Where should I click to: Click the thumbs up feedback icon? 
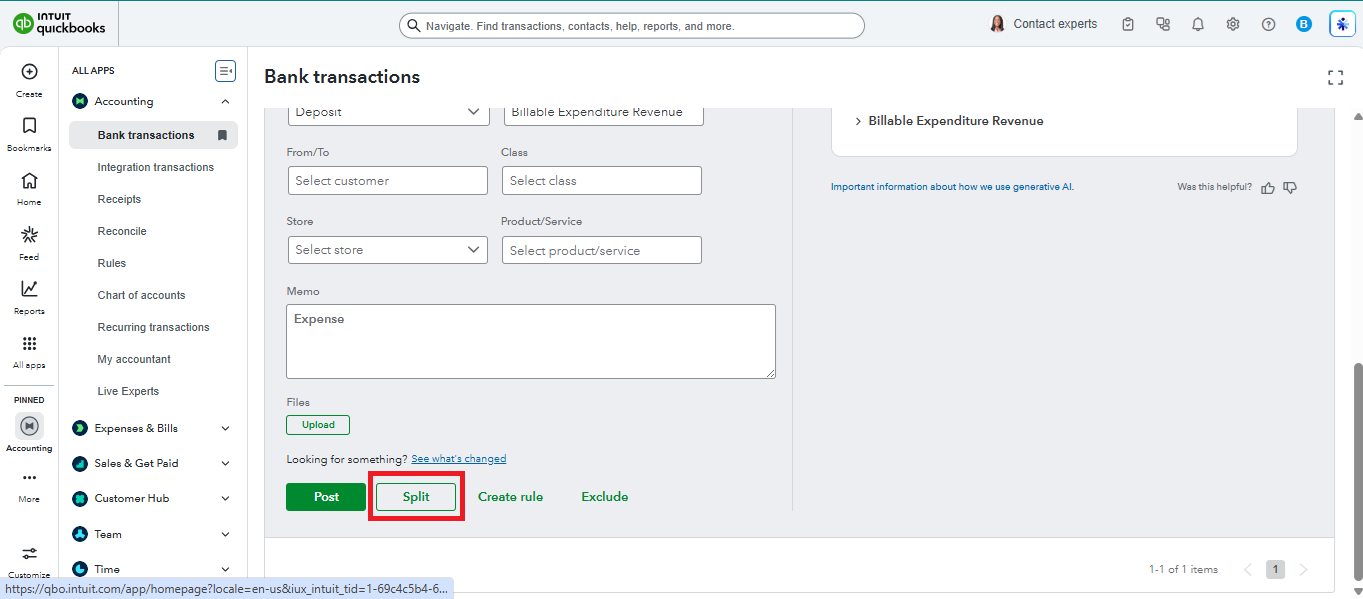(x=1268, y=187)
